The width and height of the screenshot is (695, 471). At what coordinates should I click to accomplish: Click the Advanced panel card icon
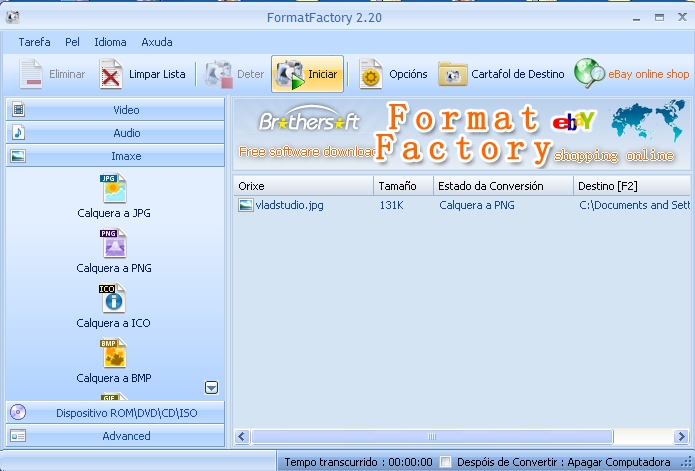[x=18, y=436]
